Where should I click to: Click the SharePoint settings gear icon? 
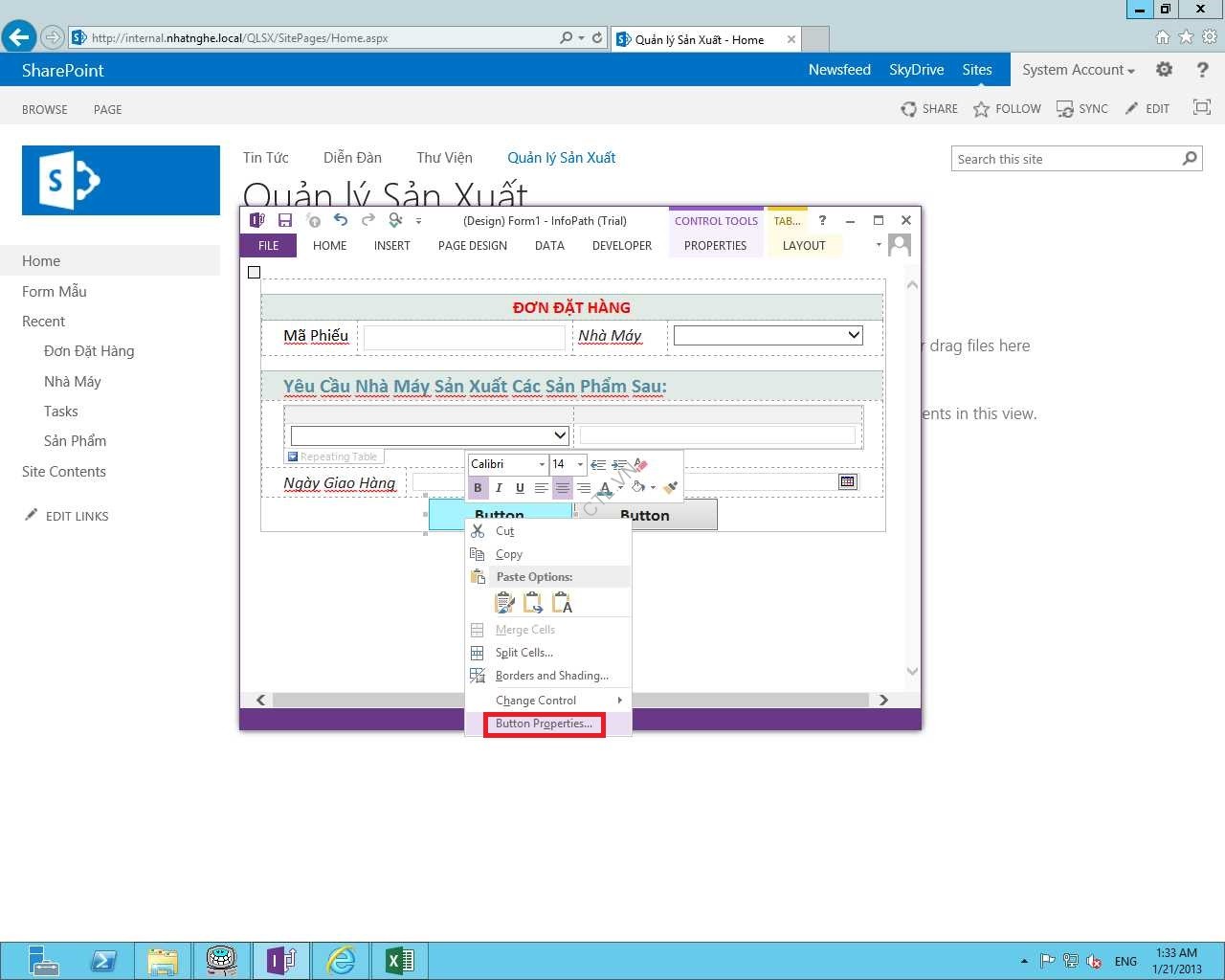(x=1164, y=70)
